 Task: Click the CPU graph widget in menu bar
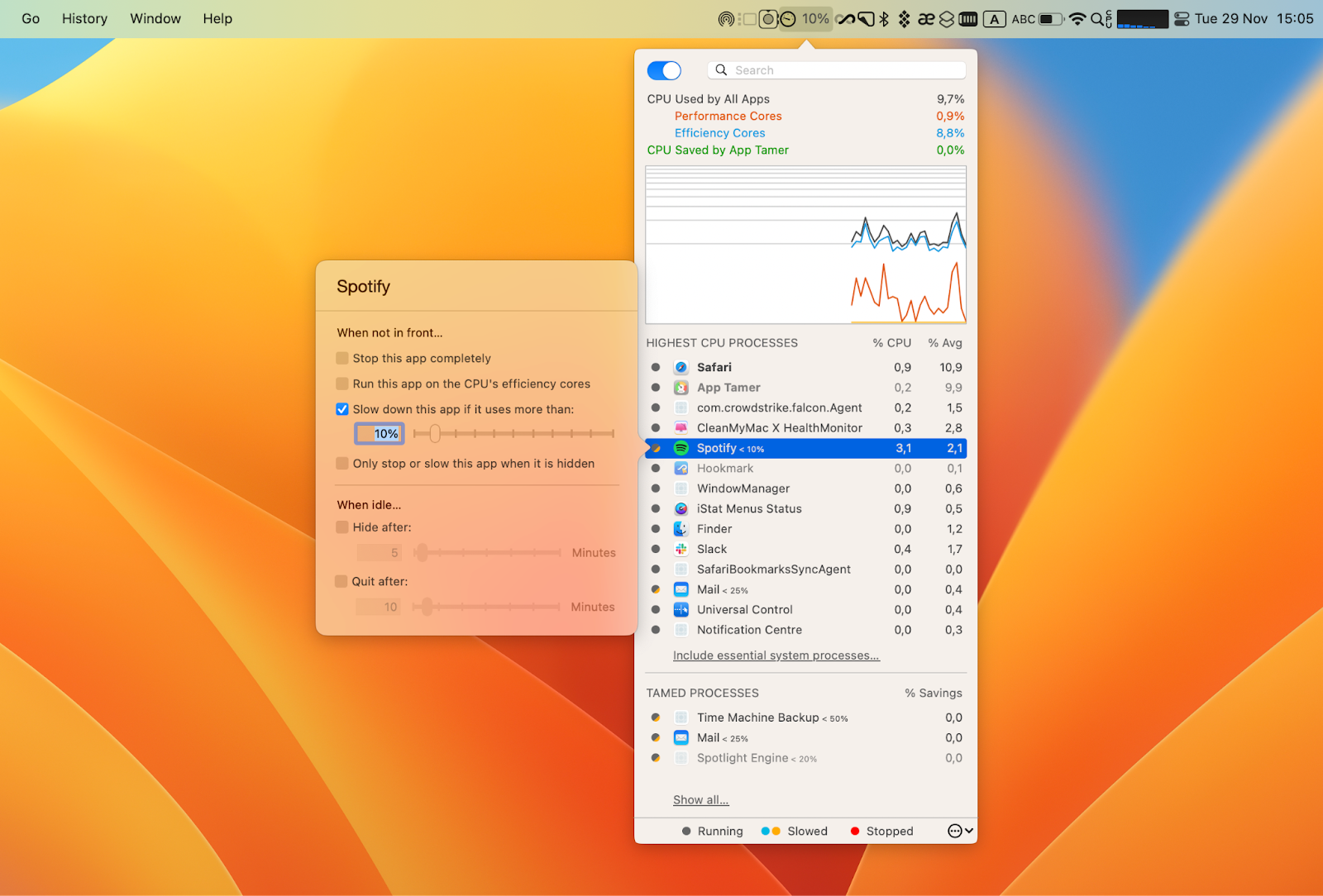pyautogui.click(x=1142, y=19)
